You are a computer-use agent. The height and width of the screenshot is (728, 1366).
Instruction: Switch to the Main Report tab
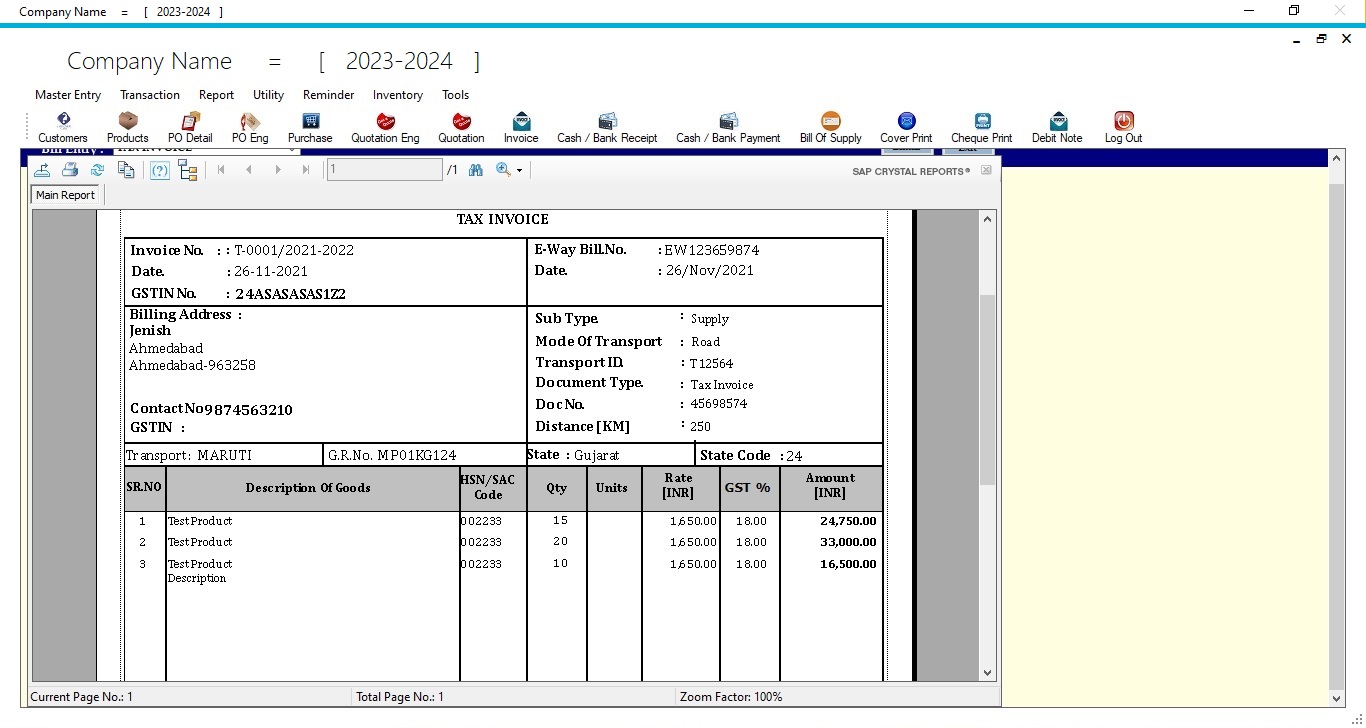point(65,194)
